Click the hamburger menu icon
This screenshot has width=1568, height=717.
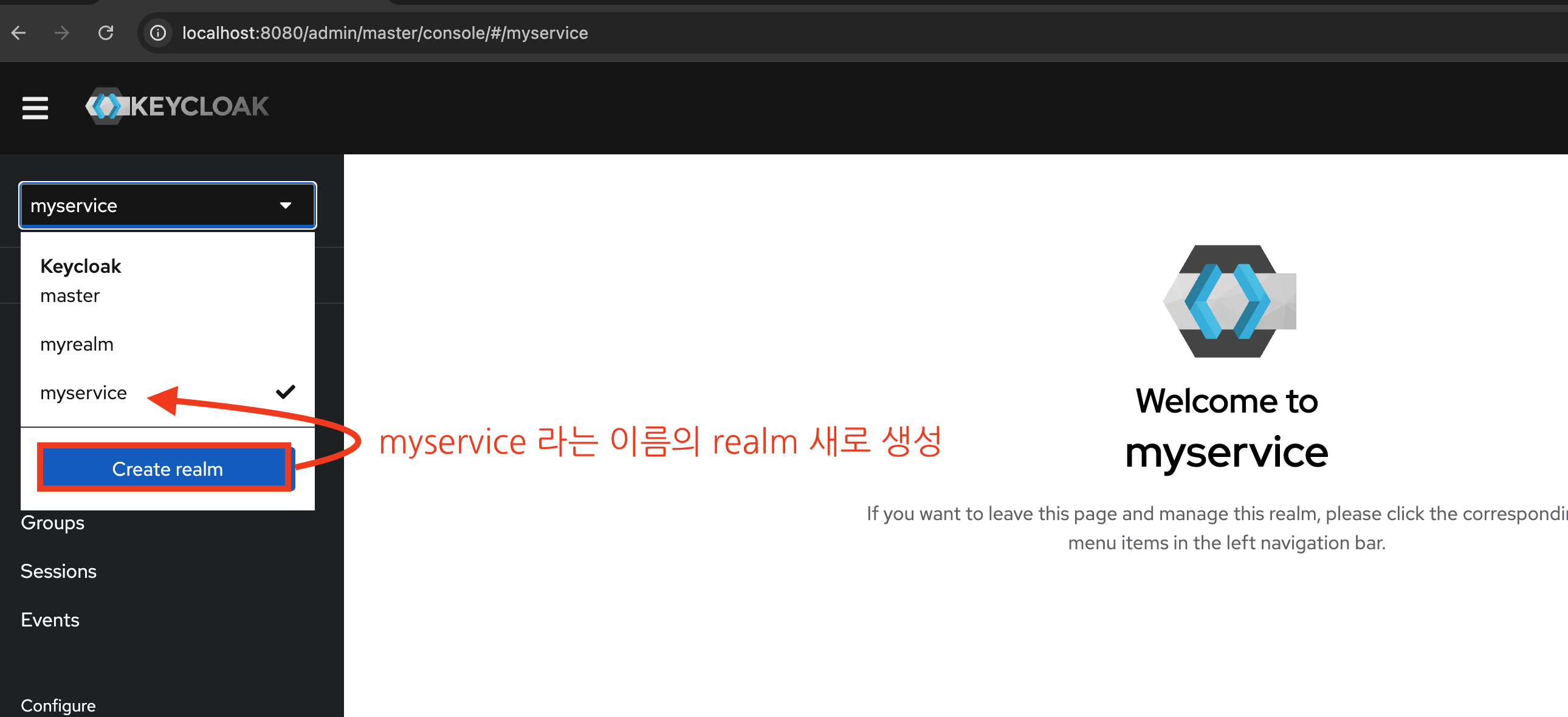[35, 108]
